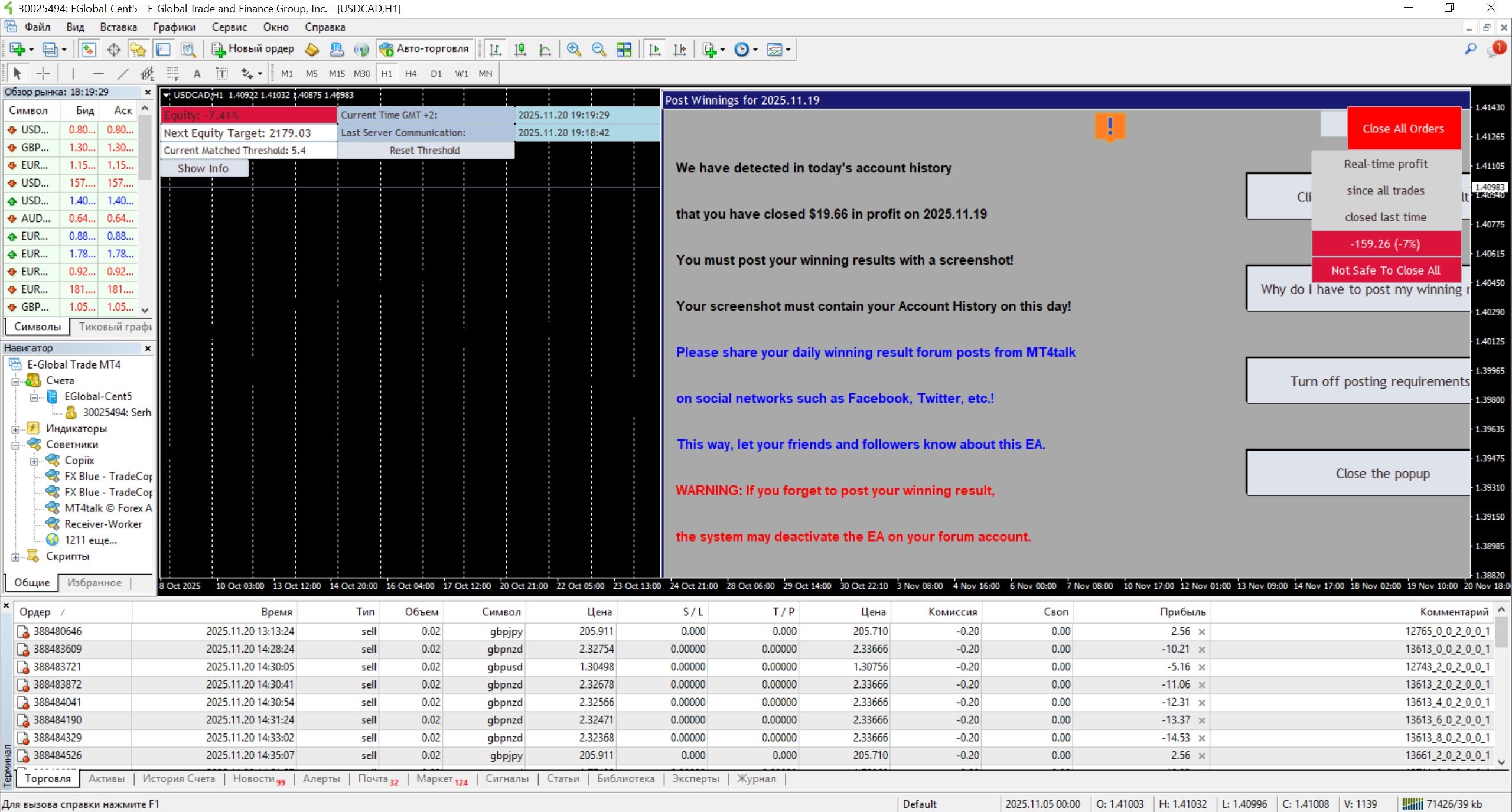Click the red -159.26 (-7%) profit box
The height and width of the screenshot is (812, 1512).
1385,244
